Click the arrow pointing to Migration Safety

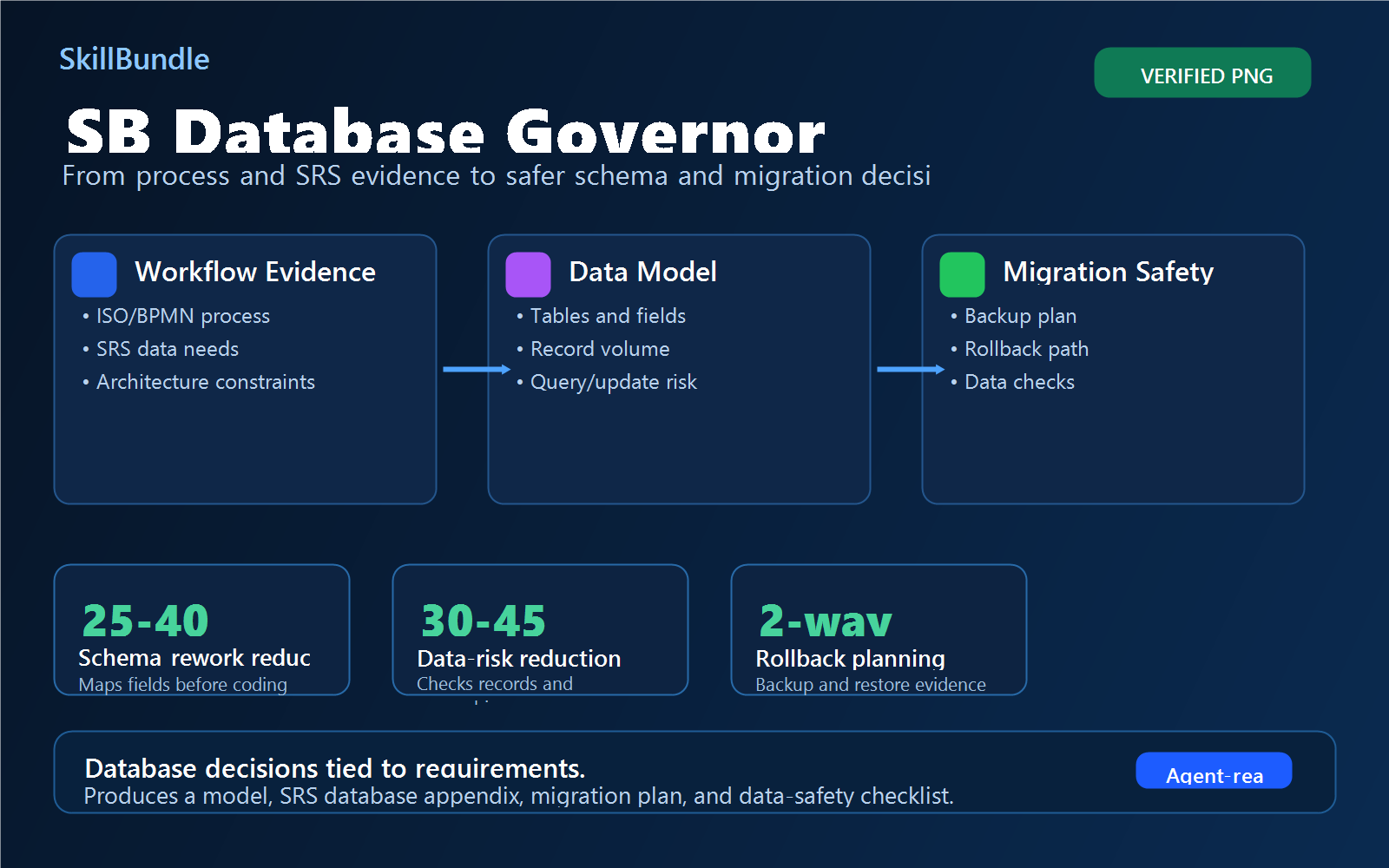click(911, 369)
